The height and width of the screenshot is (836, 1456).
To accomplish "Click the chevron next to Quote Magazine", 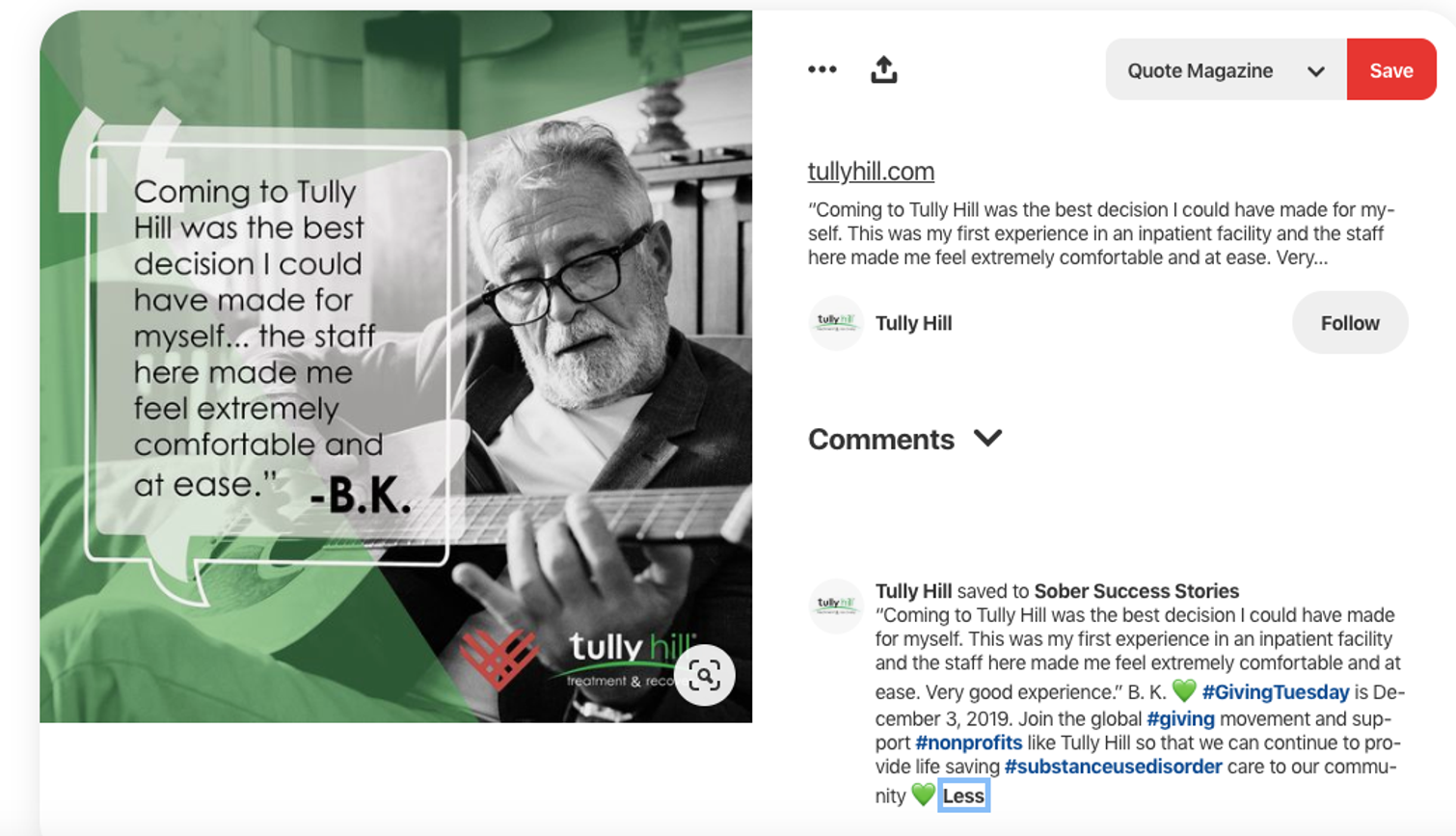I will click(1315, 71).
